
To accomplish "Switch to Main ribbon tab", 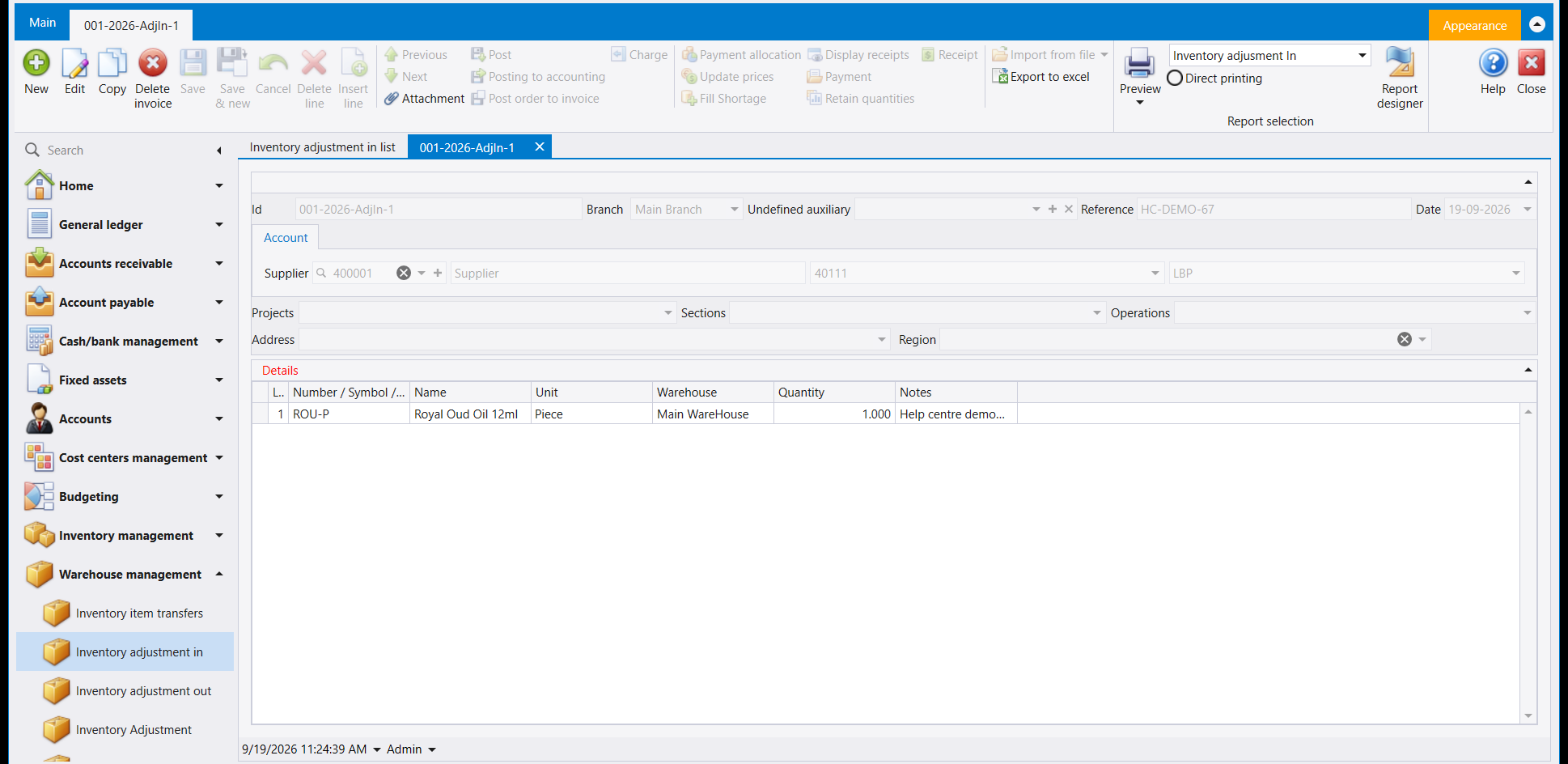I will point(43,23).
